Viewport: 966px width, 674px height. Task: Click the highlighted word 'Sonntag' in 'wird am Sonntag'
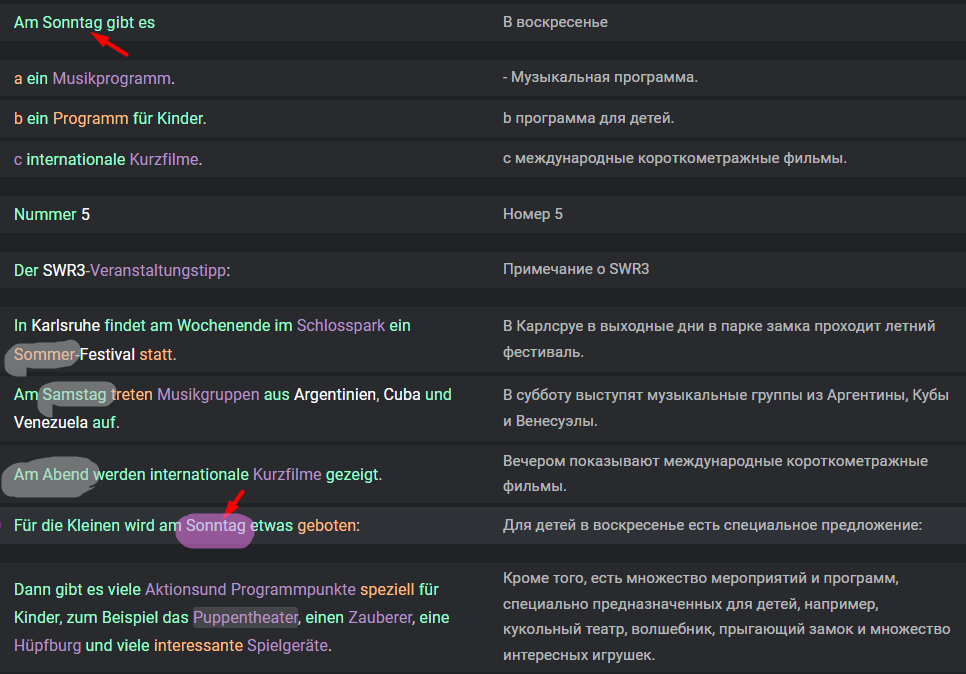[216, 526]
